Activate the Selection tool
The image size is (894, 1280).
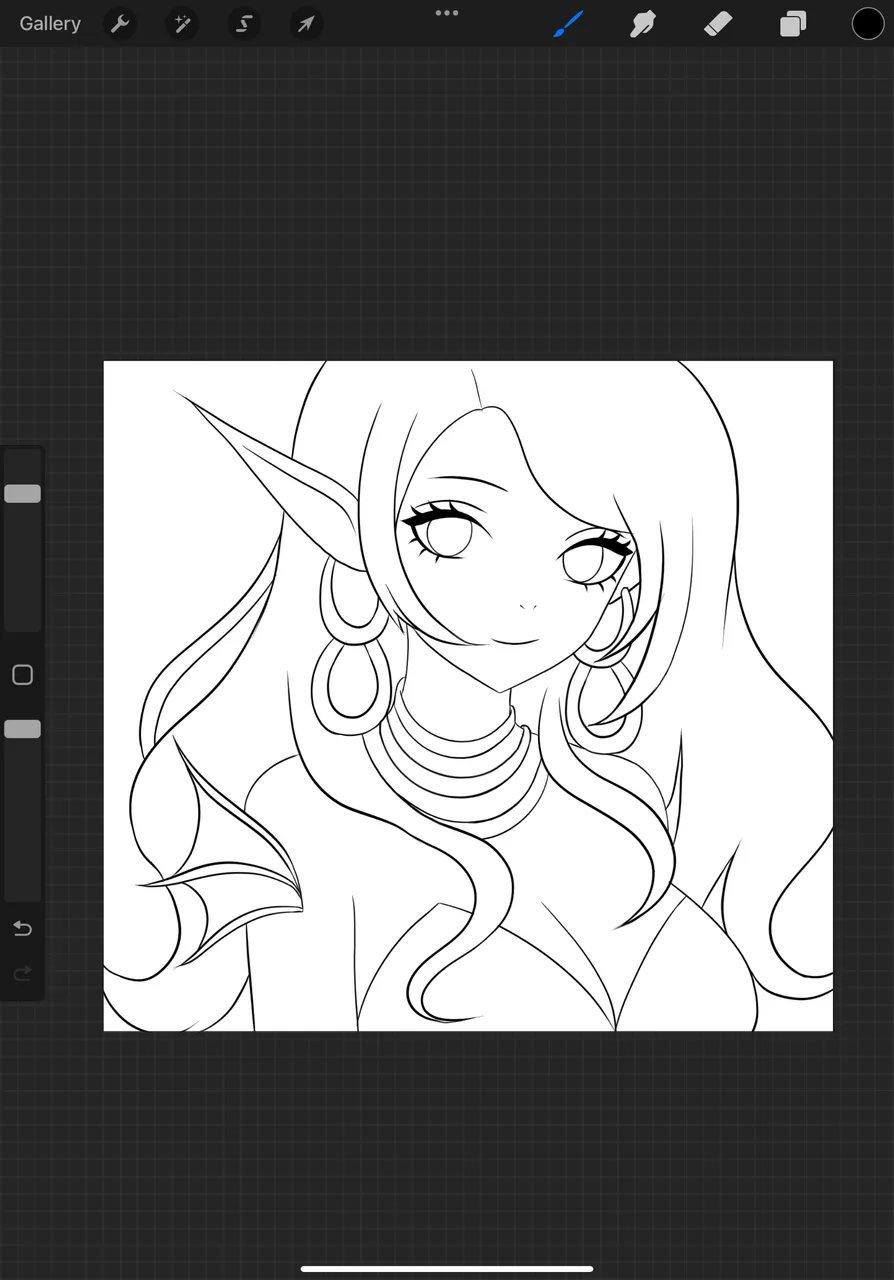pos(244,23)
